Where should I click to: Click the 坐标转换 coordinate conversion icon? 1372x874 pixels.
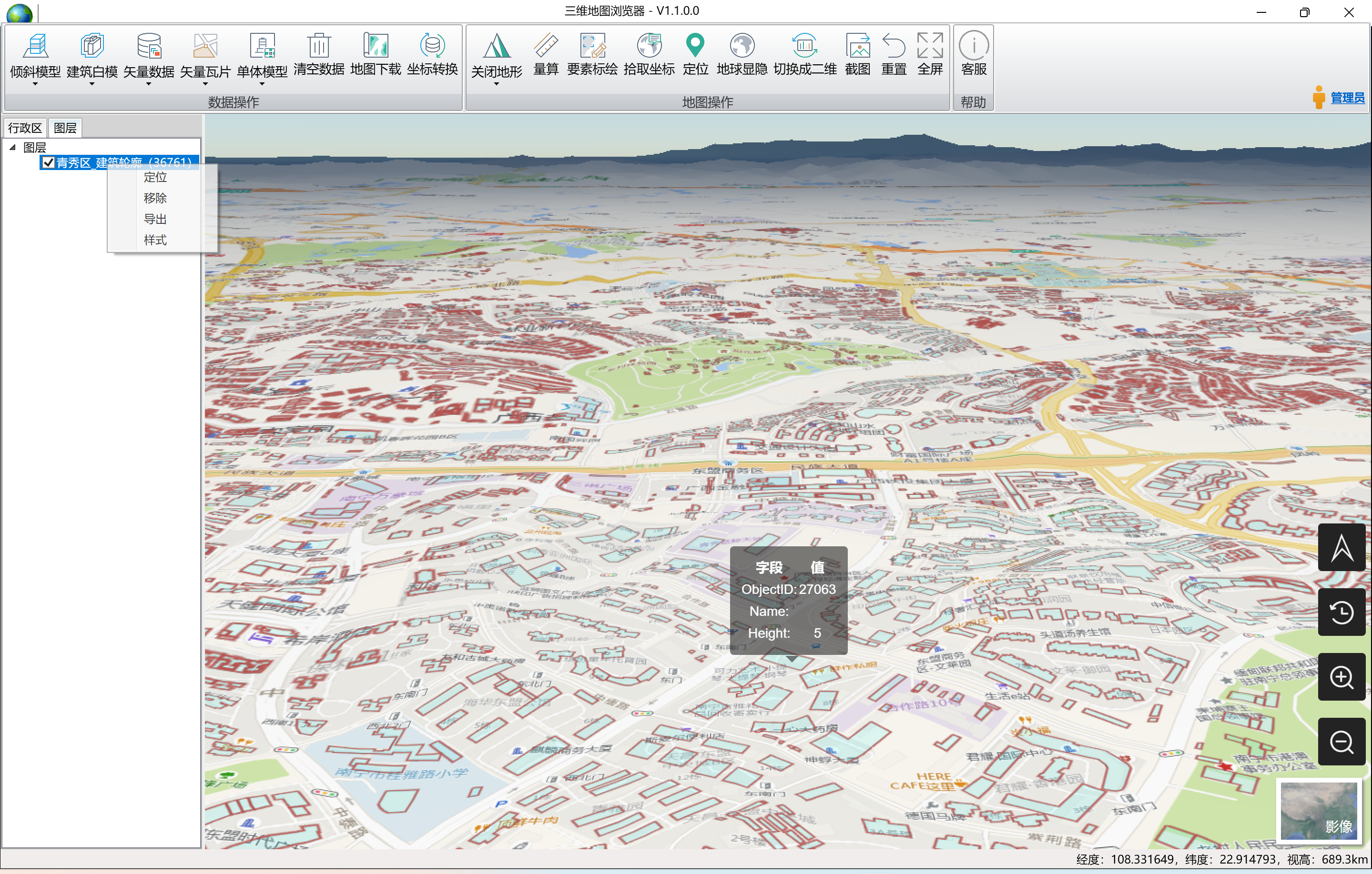click(432, 46)
